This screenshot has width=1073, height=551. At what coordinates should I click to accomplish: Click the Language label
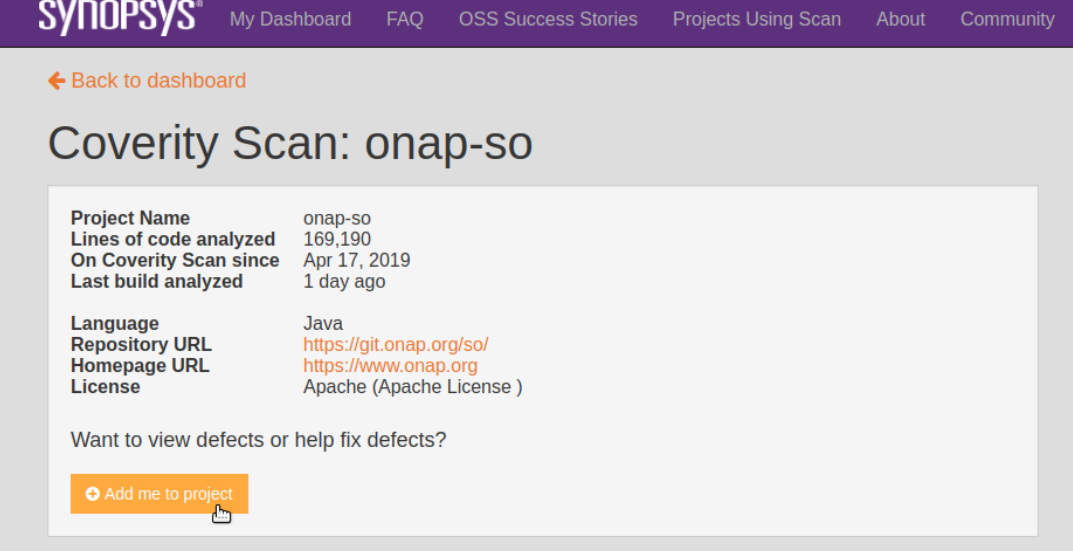pos(114,324)
